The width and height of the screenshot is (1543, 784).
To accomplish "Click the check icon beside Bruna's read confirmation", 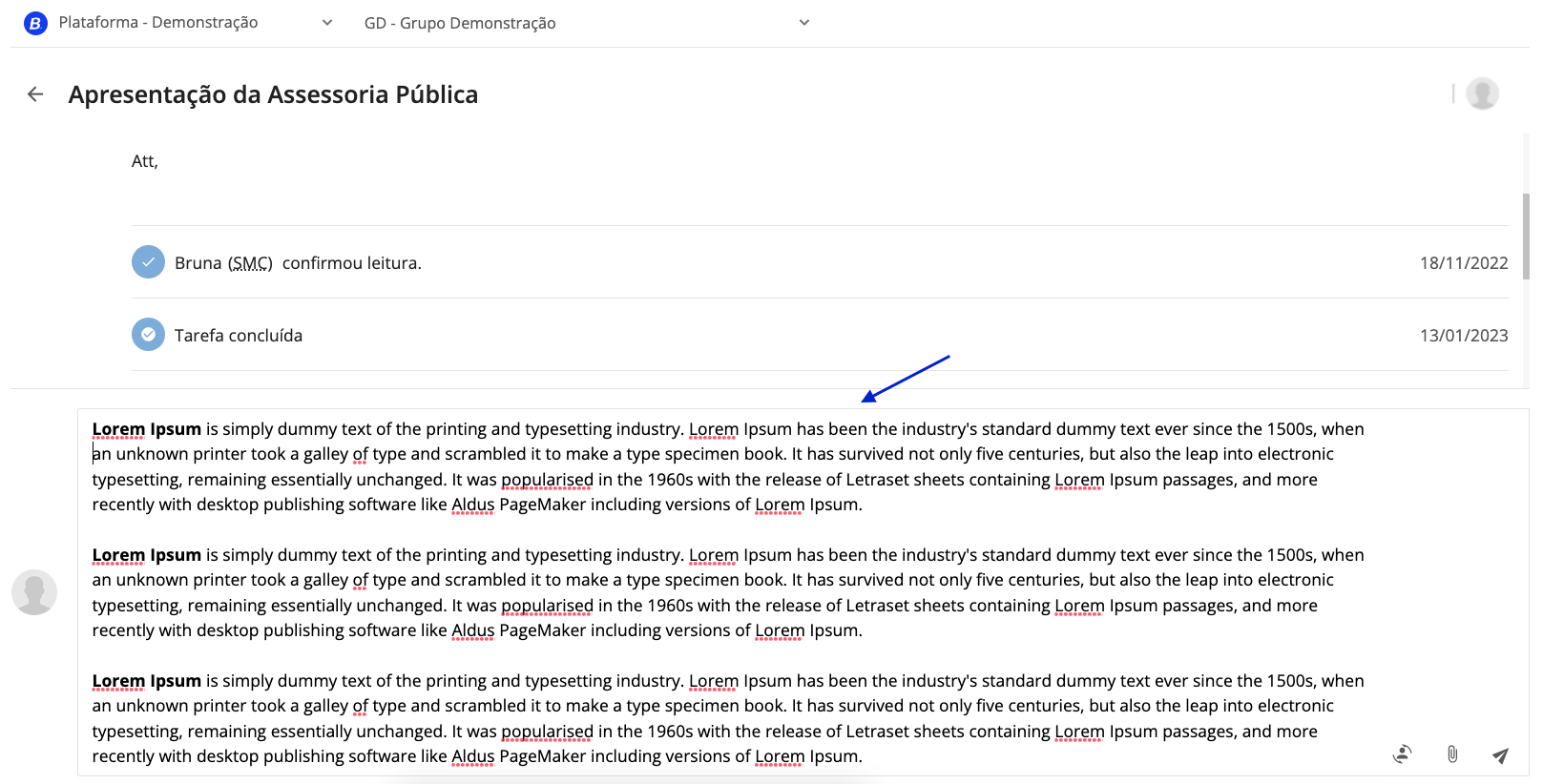I will pyautogui.click(x=148, y=262).
